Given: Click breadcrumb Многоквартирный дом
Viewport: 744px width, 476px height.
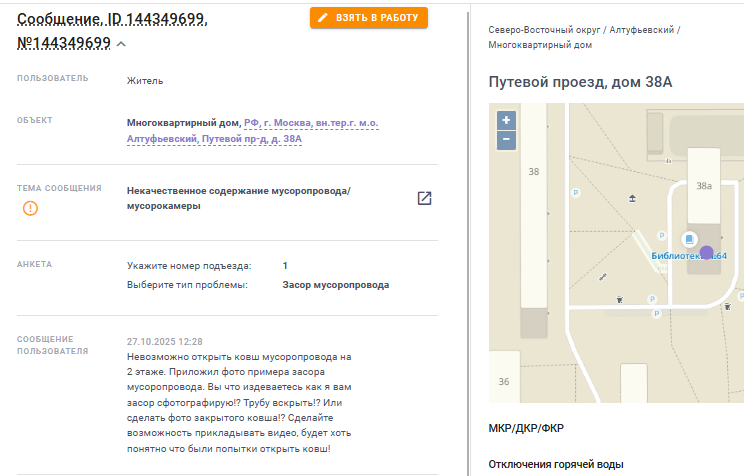Looking at the screenshot, I should 540,45.
